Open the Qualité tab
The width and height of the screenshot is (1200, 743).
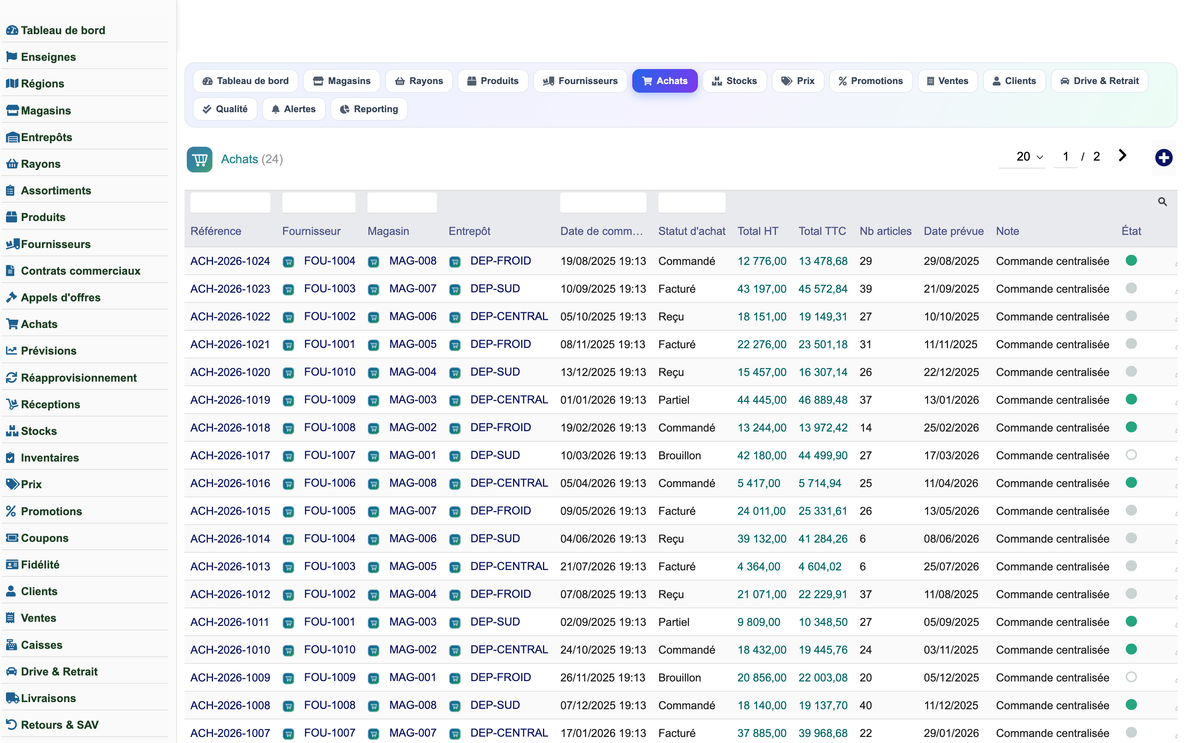tap(225, 109)
